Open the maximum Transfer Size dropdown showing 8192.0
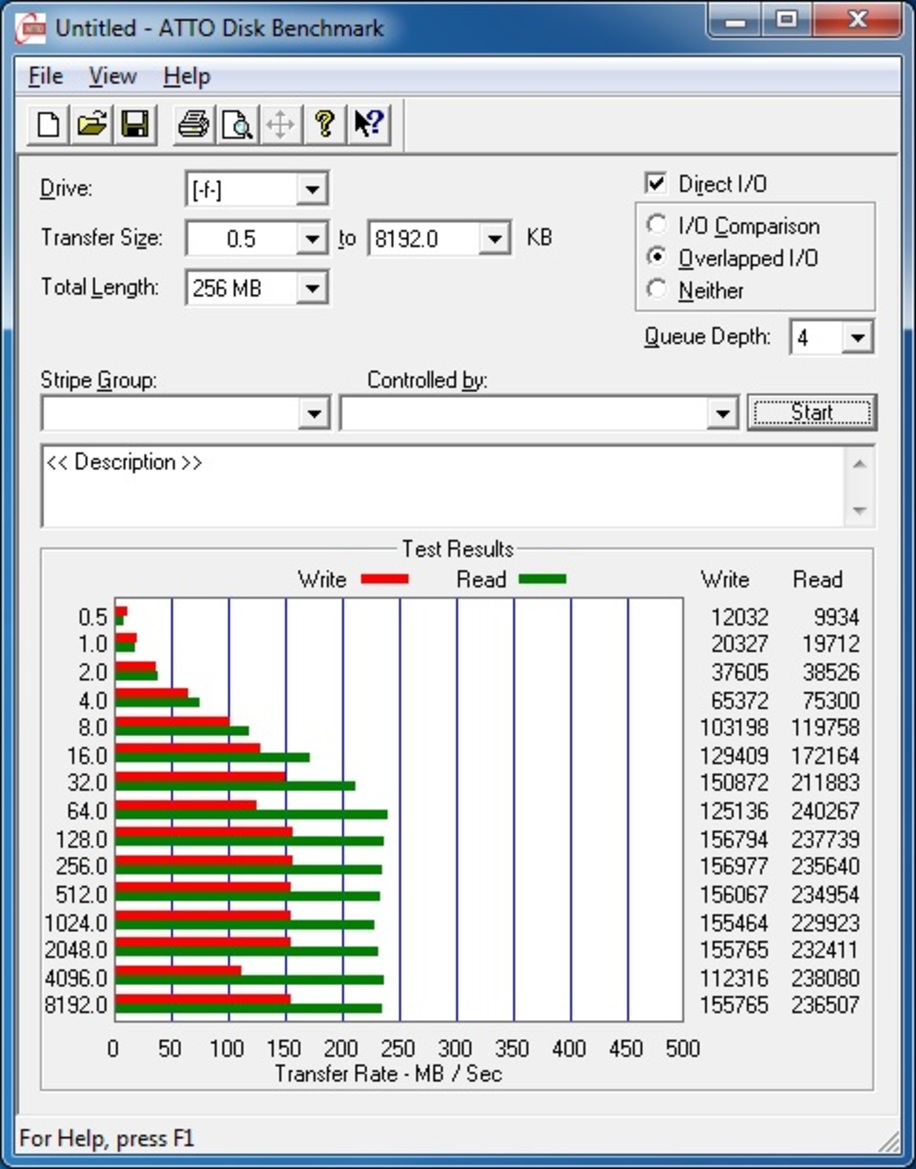The height and width of the screenshot is (1169, 916). (494, 239)
